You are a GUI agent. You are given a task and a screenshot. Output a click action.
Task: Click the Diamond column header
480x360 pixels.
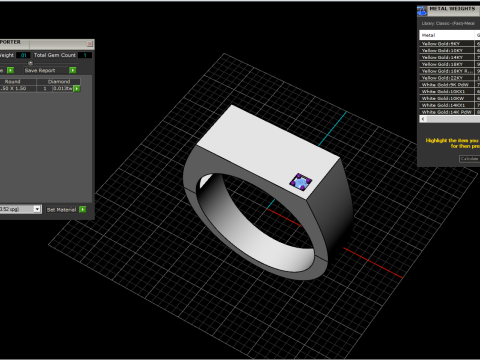(59, 82)
